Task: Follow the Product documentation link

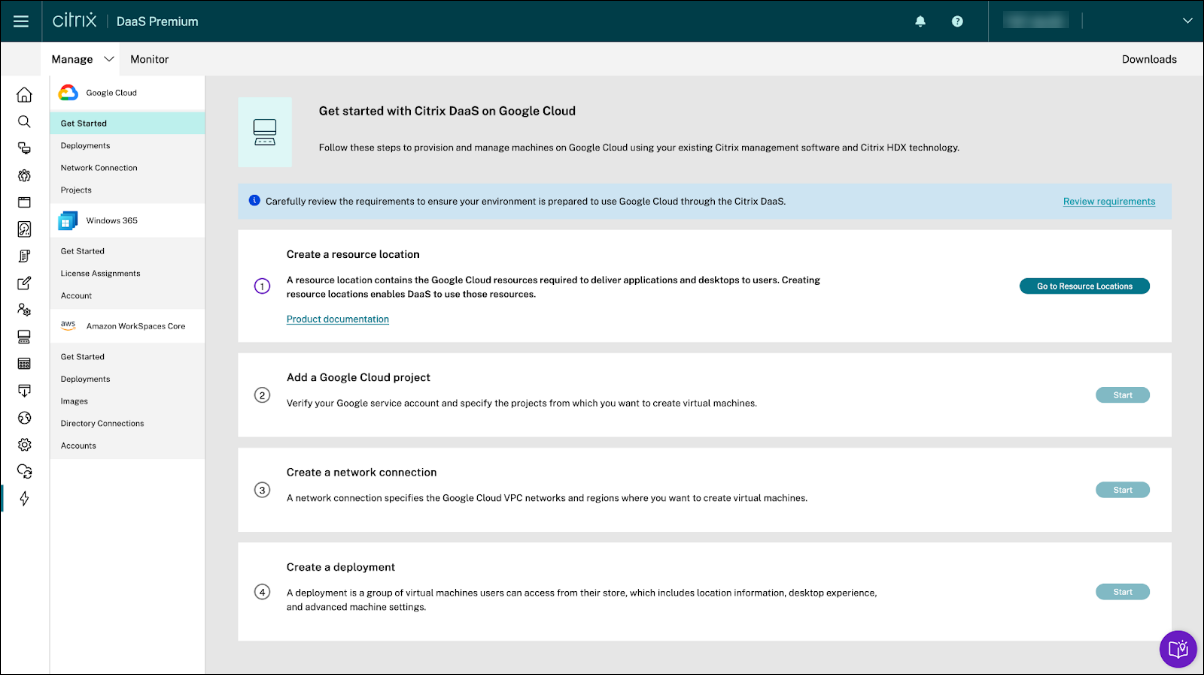Action: [337, 319]
